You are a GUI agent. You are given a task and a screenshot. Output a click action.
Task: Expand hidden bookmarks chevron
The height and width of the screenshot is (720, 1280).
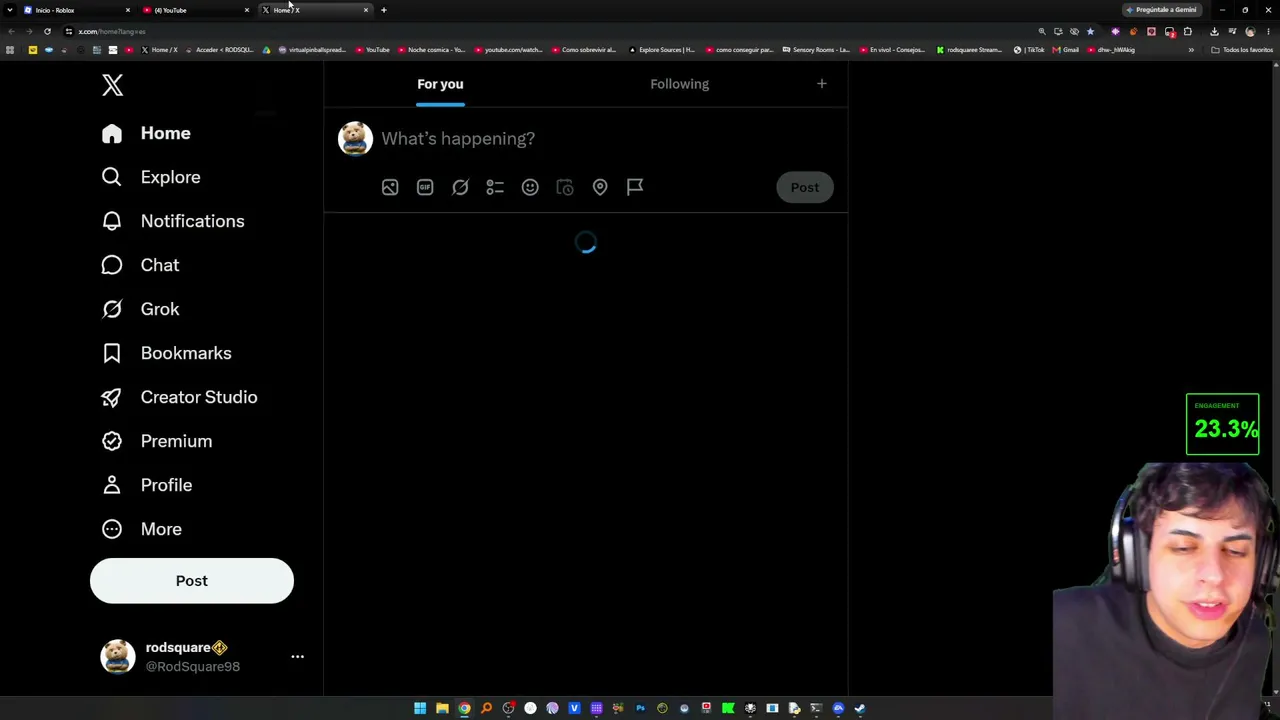(1191, 50)
